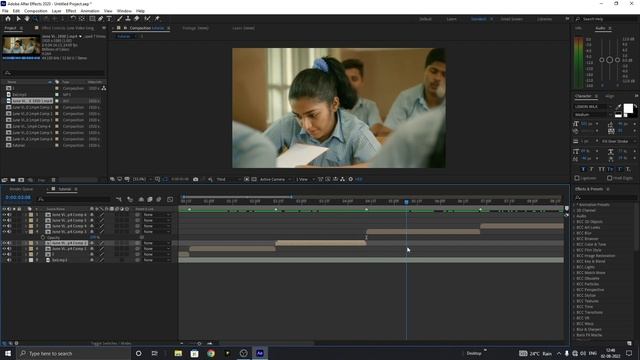Open the Active Camera dropdown

pos(275,179)
